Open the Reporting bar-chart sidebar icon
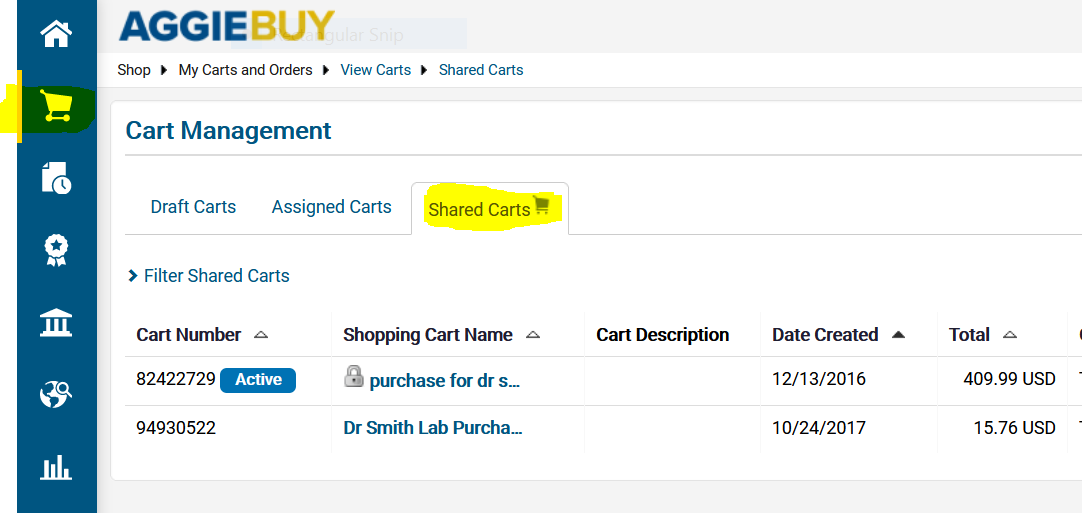Image resolution: width=1082 pixels, height=513 pixels. tap(57, 467)
